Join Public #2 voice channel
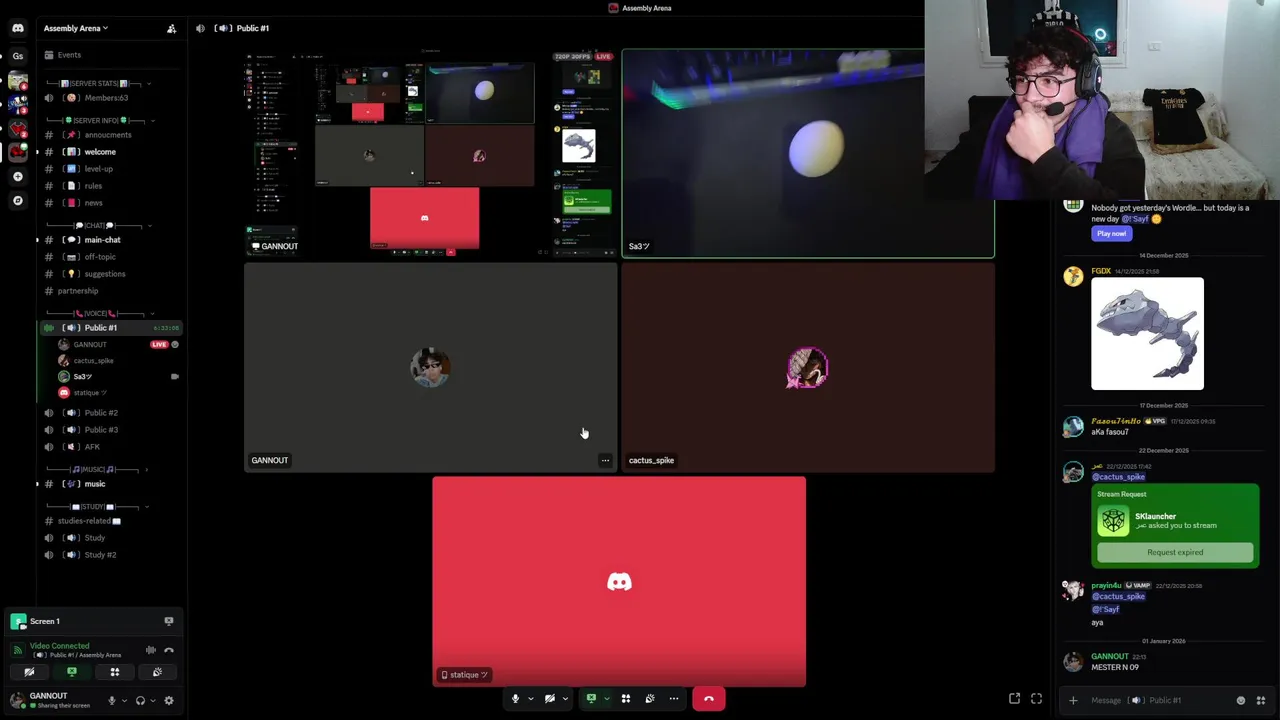1280x720 pixels. [111, 413]
